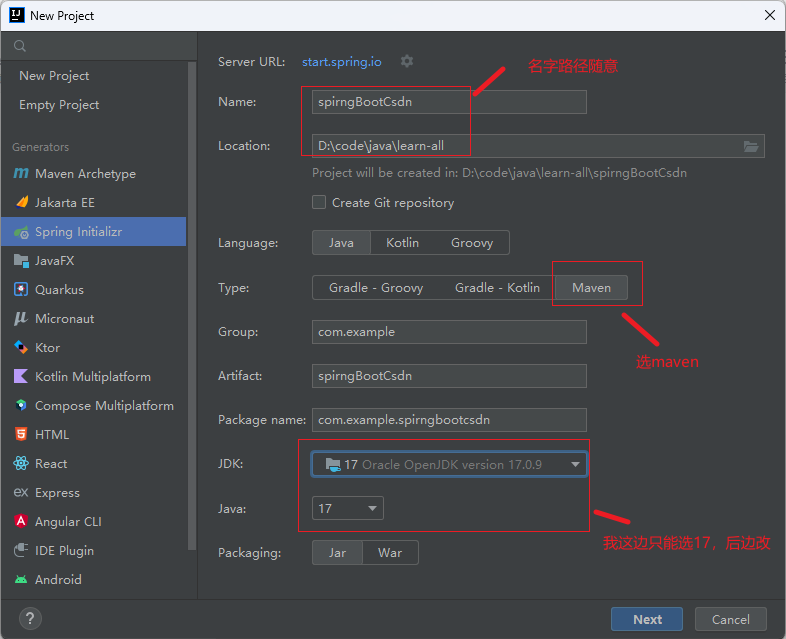
Task: Select War packaging
Action: 390,553
